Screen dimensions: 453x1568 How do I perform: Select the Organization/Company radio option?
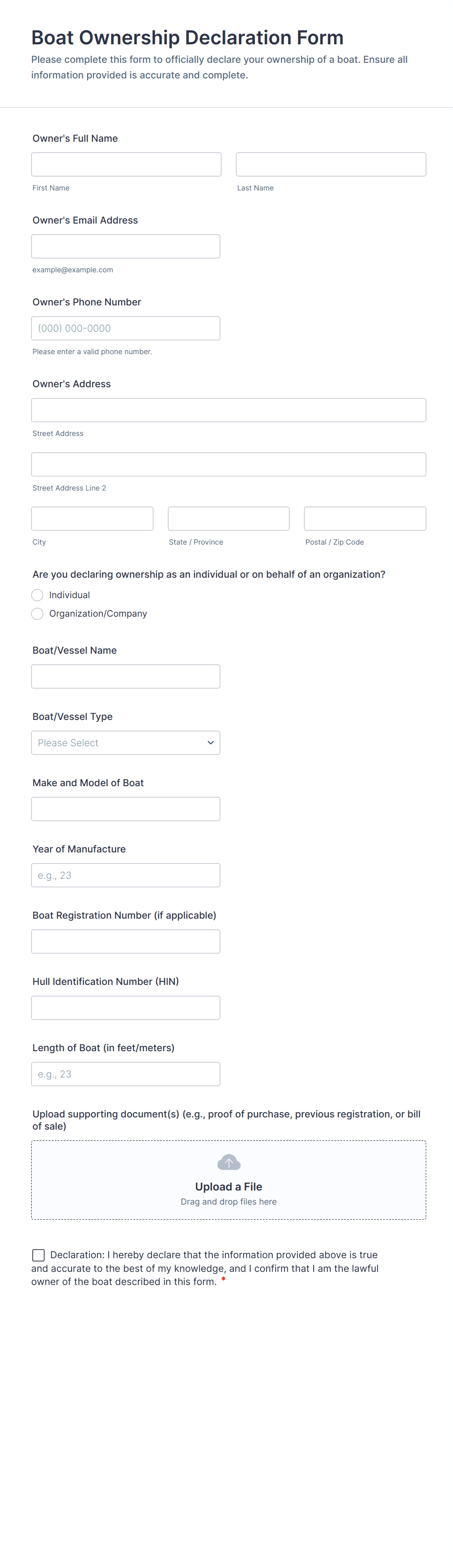38,614
